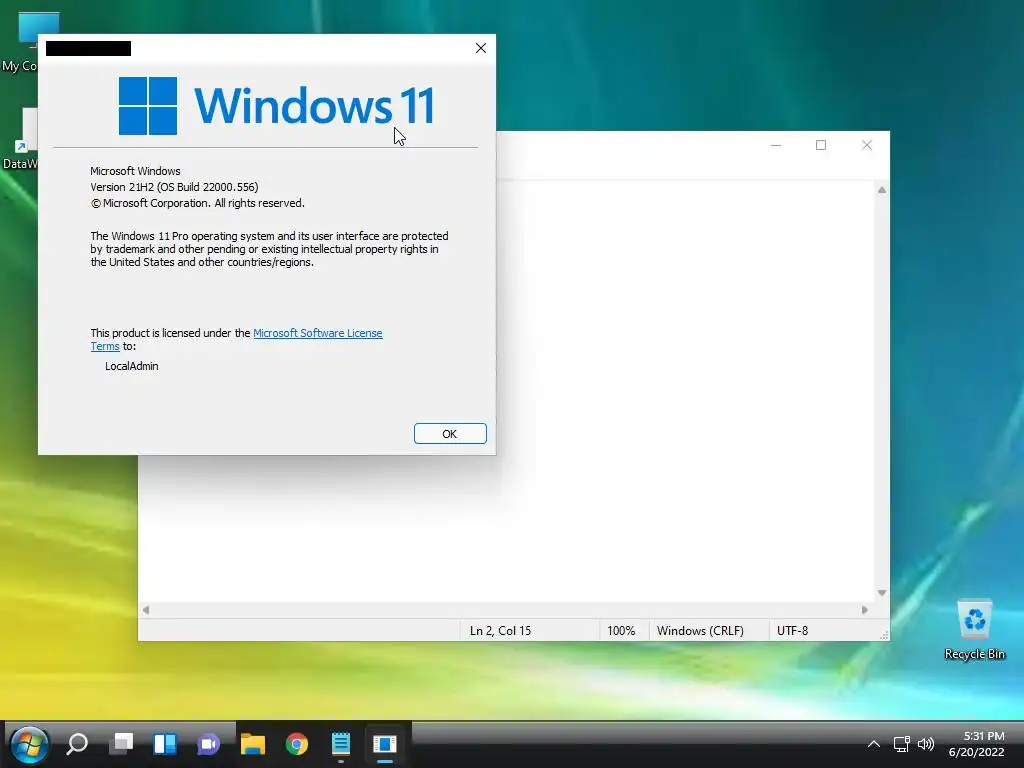Click Notepad horizontal scrollbar left arrow

[146, 610]
